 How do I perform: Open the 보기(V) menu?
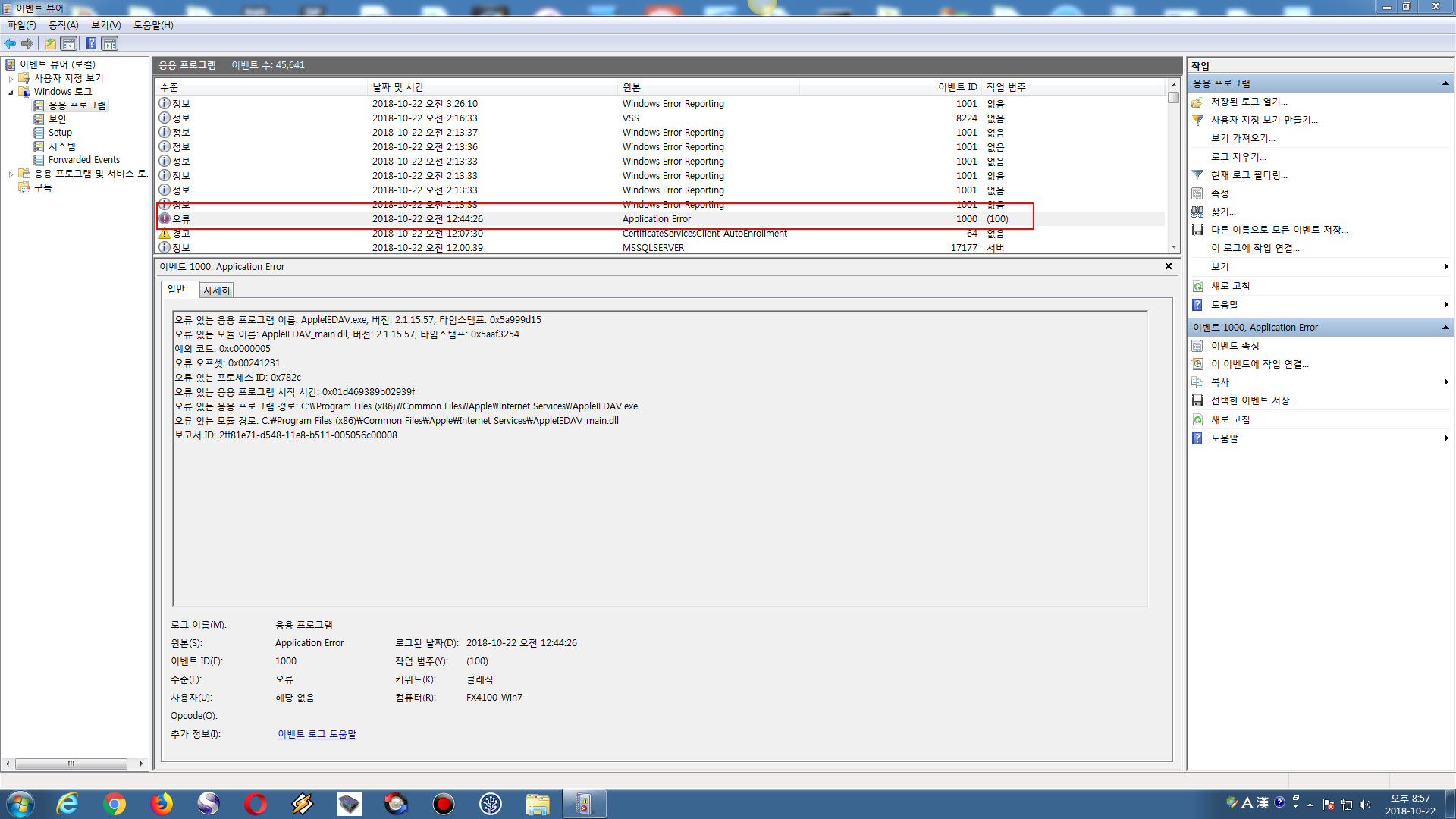pos(106,25)
